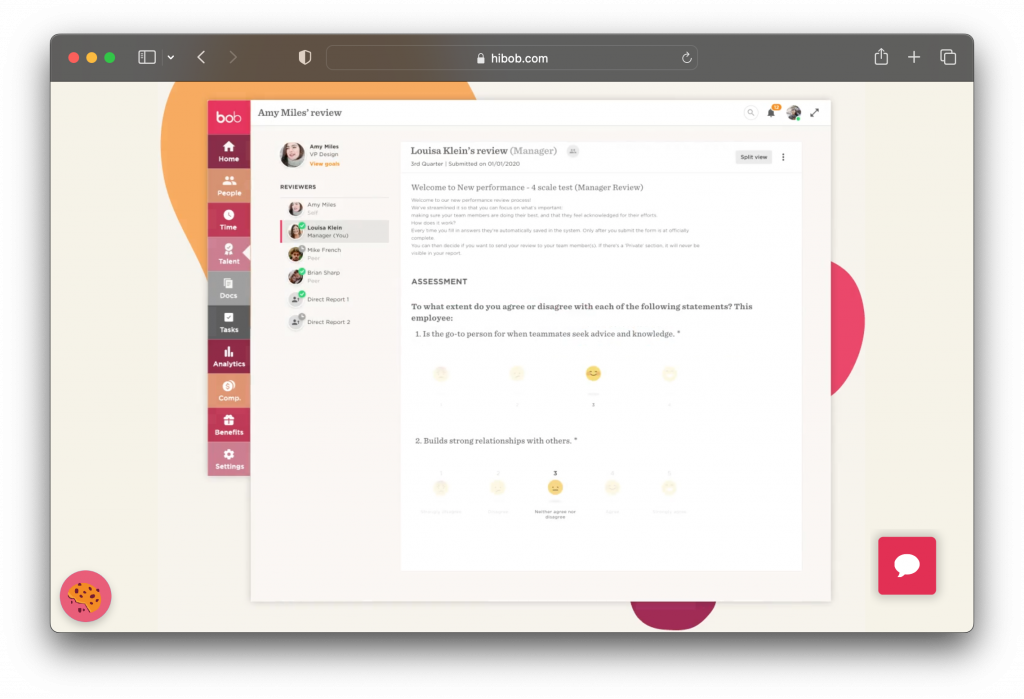
Task: Select reviewer Brian Sharp
Action: [334, 276]
